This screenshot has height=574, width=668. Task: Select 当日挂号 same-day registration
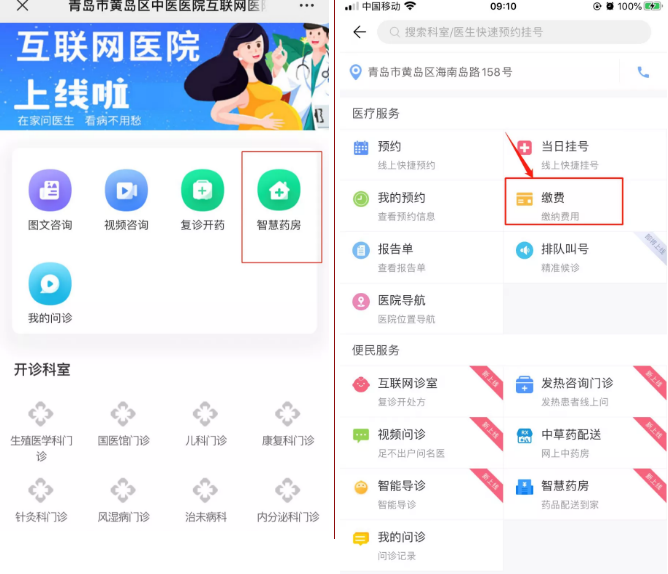click(584, 155)
